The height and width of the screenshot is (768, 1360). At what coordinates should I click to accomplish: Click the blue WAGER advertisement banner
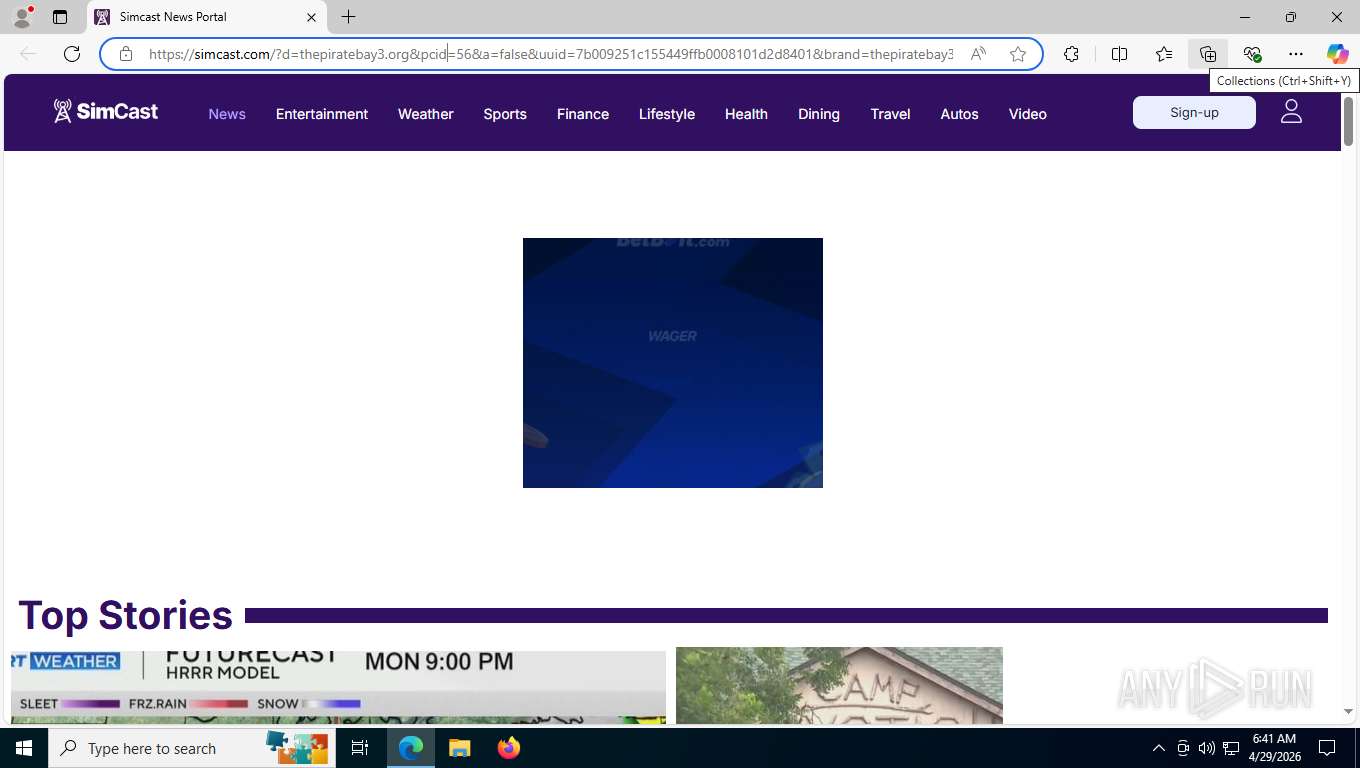tap(673, 363)
